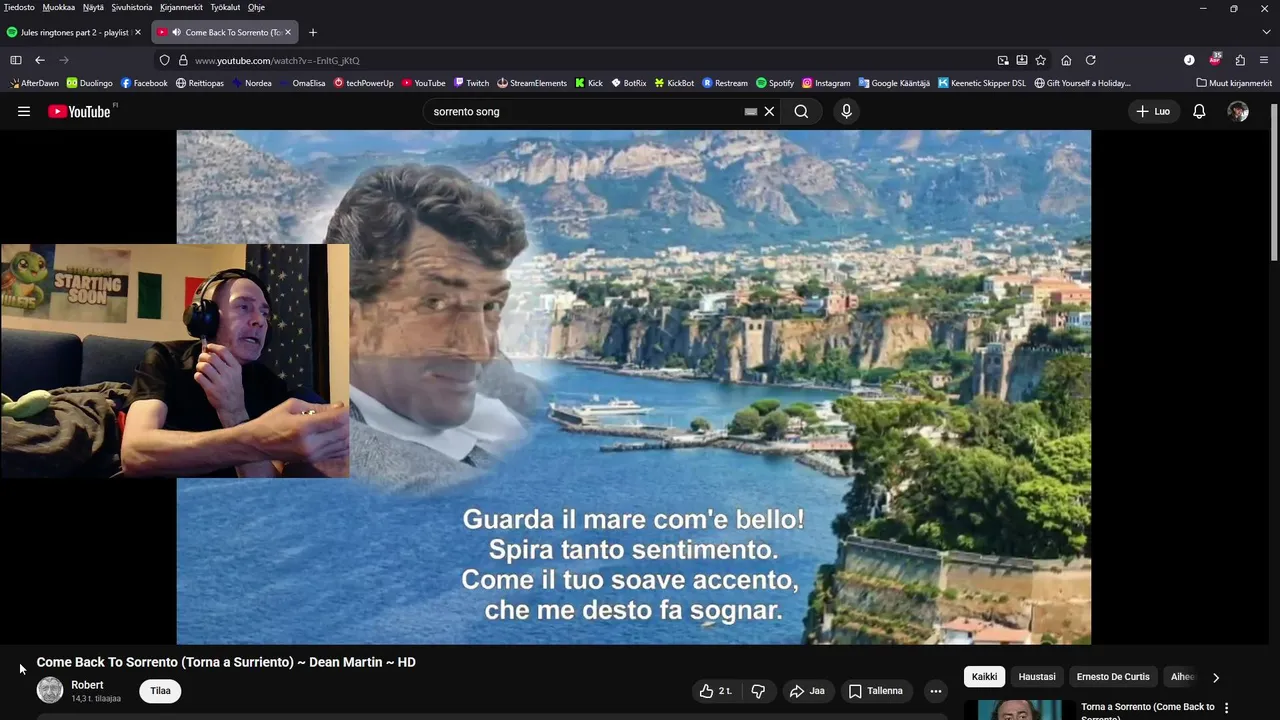The image size is (1280, 720).
Task: Click the install-app icon in address bar
Action: coord(1022,60)
